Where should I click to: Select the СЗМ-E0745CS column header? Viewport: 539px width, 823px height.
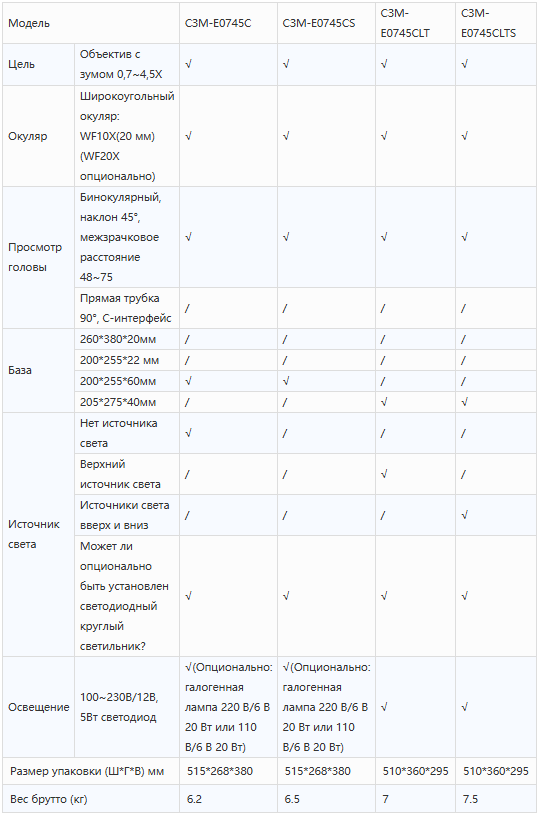[x=326, y=23]
